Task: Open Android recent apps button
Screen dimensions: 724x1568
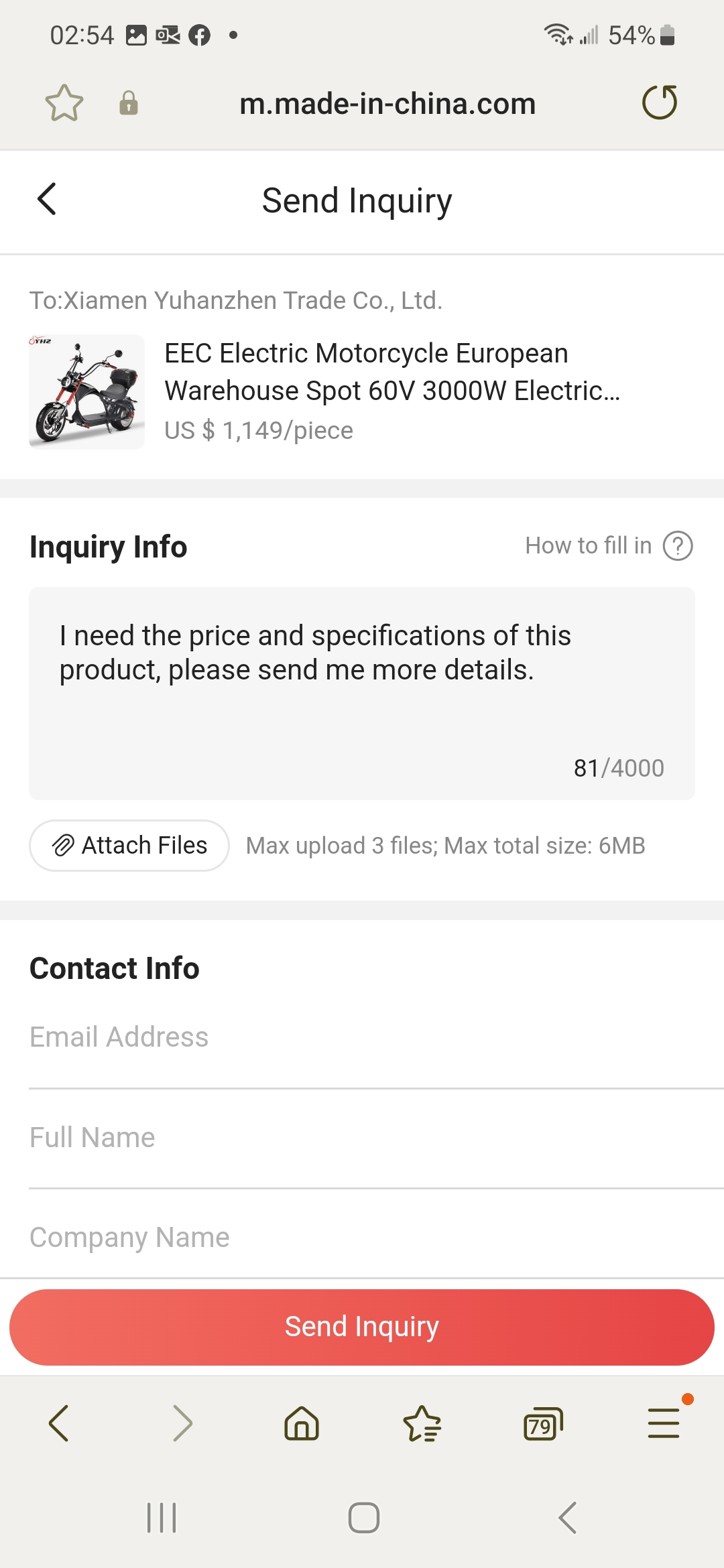Action: tap(162, 1518)
